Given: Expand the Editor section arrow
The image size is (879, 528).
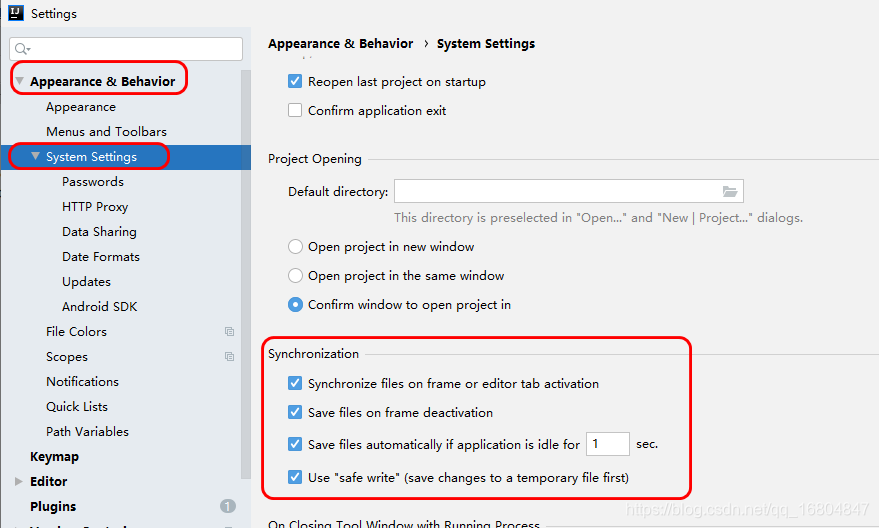Looking at the screenshot, I should tap(18, 481).
